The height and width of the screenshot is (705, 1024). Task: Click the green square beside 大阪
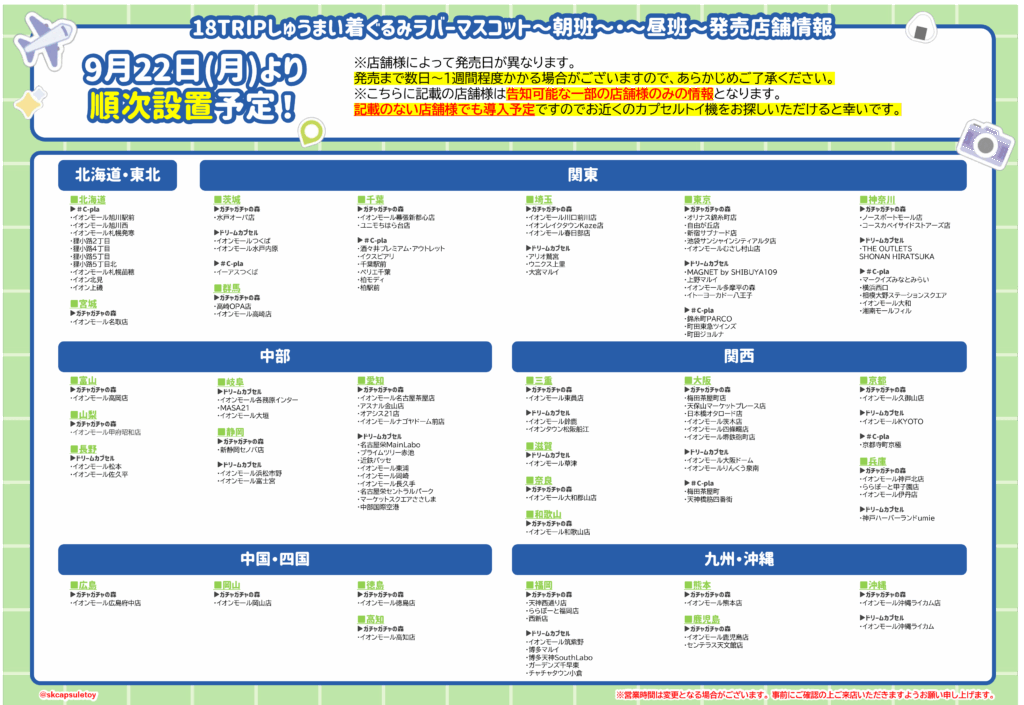688,381
